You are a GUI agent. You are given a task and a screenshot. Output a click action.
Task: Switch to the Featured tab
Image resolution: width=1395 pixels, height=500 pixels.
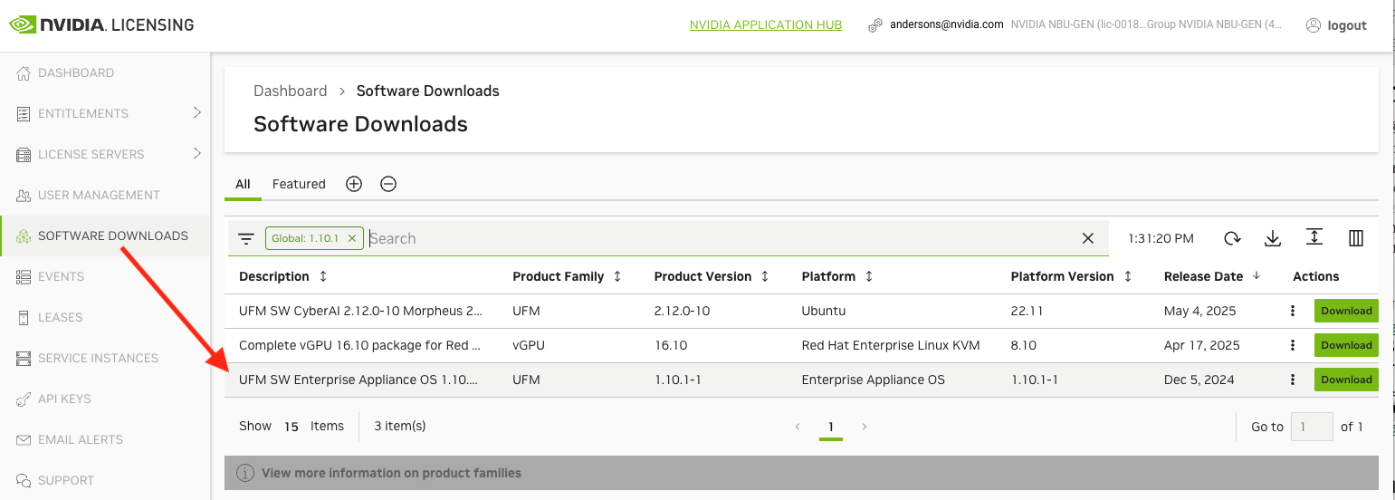click(298, 184)
